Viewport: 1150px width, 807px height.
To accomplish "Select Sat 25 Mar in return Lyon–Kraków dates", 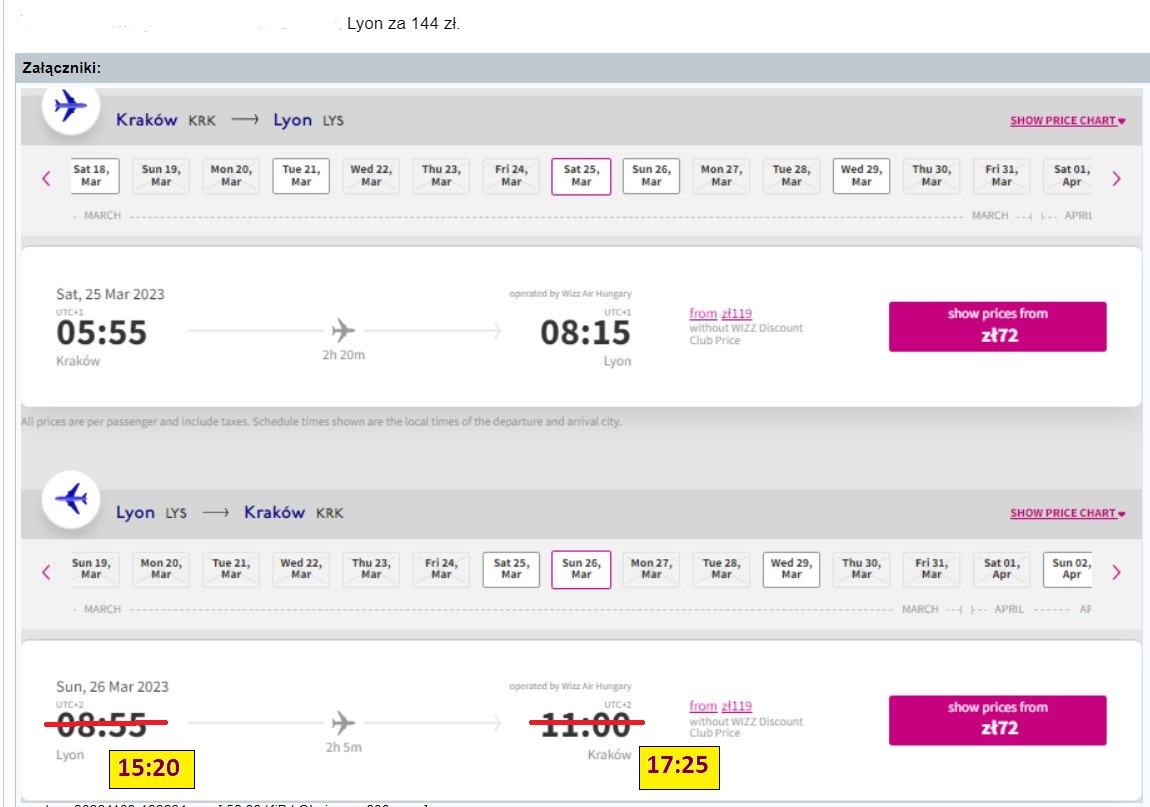I will click(x=511, y=569).
